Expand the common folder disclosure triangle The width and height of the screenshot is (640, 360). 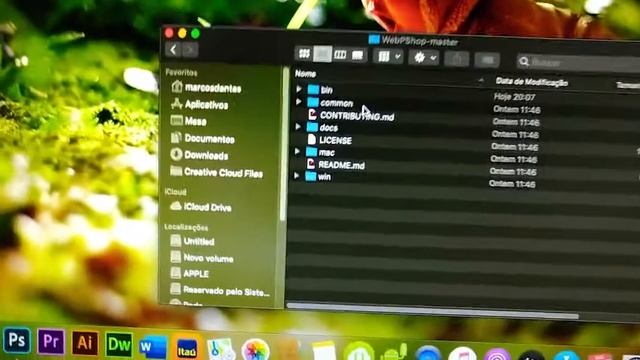coord(298,102)
